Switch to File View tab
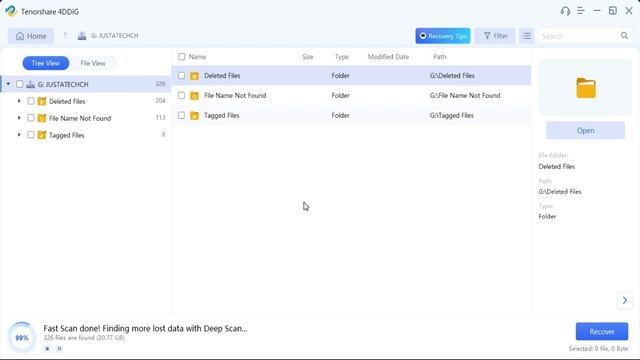Viewport: 640px width, 360px height. coord(93,63)
